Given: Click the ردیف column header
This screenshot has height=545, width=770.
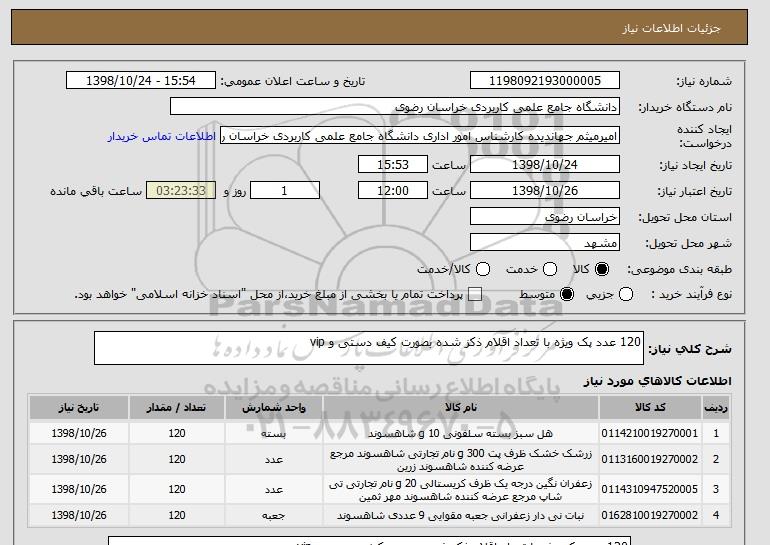Looking at the screenshot, I should coord(716,408).
